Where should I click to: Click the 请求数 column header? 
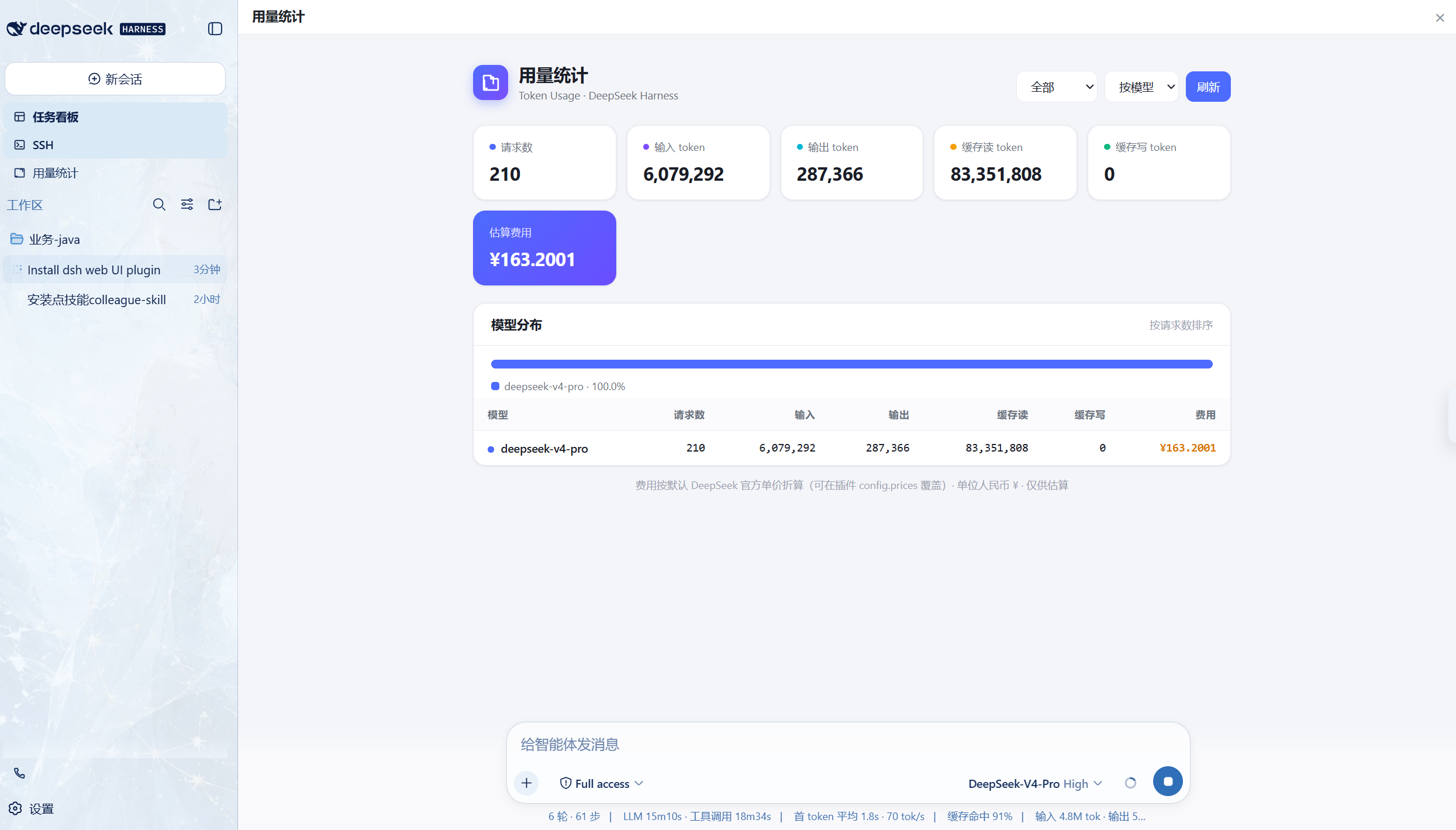coord(689,415)
